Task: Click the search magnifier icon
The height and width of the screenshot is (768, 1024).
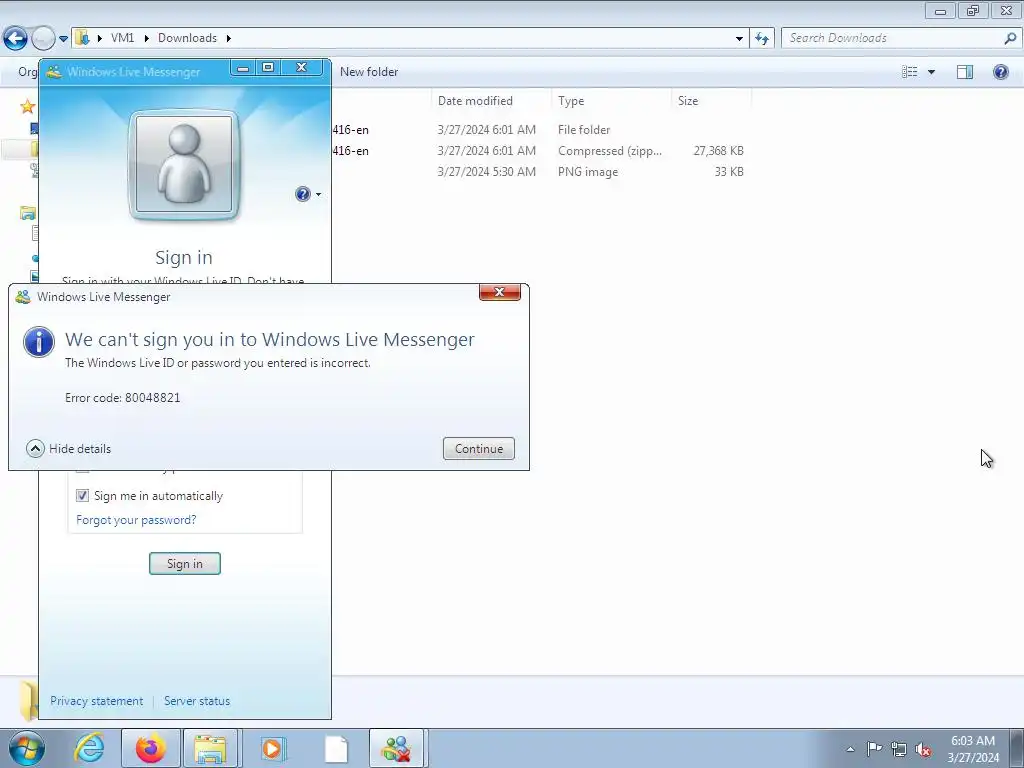Action: click(x=1010, y=38)
